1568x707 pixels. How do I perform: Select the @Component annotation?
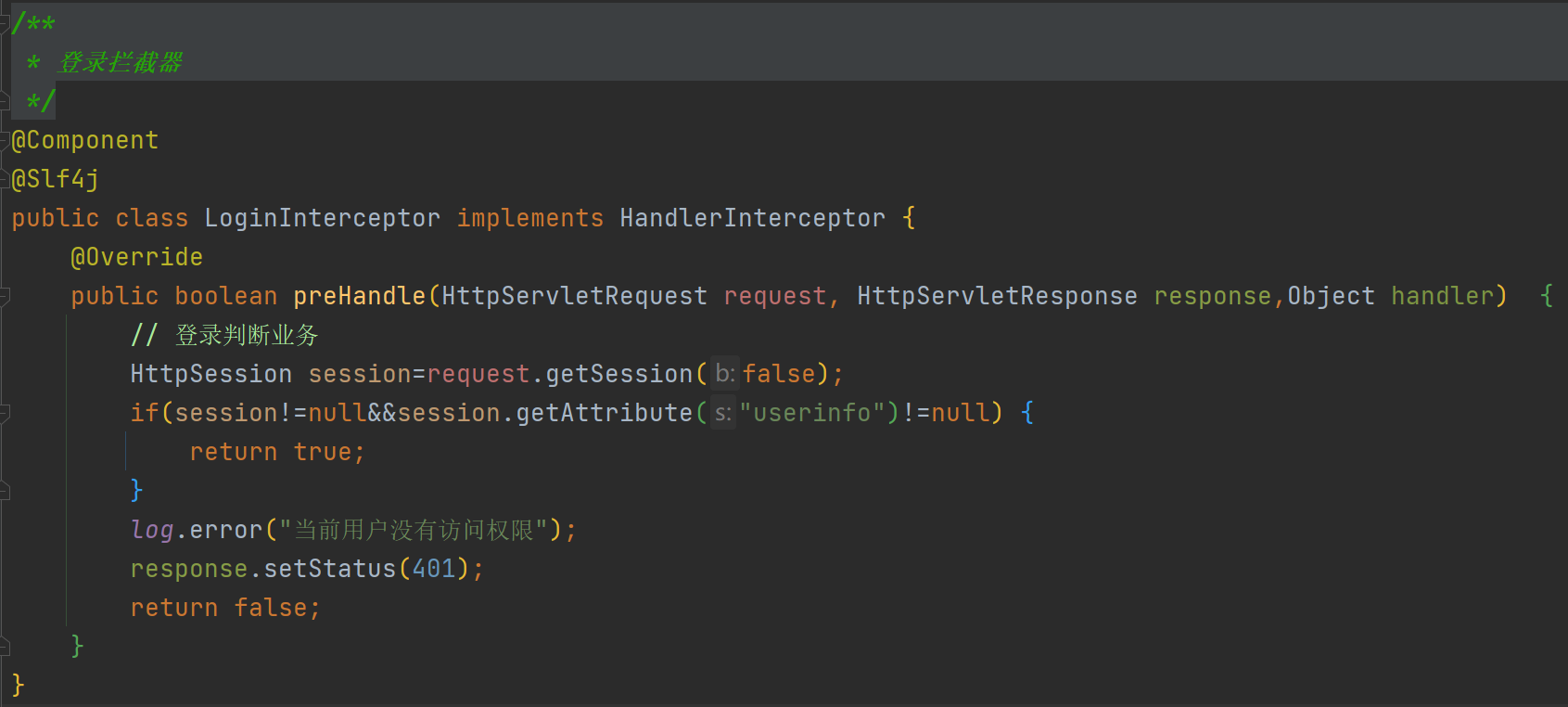[85, 140]
